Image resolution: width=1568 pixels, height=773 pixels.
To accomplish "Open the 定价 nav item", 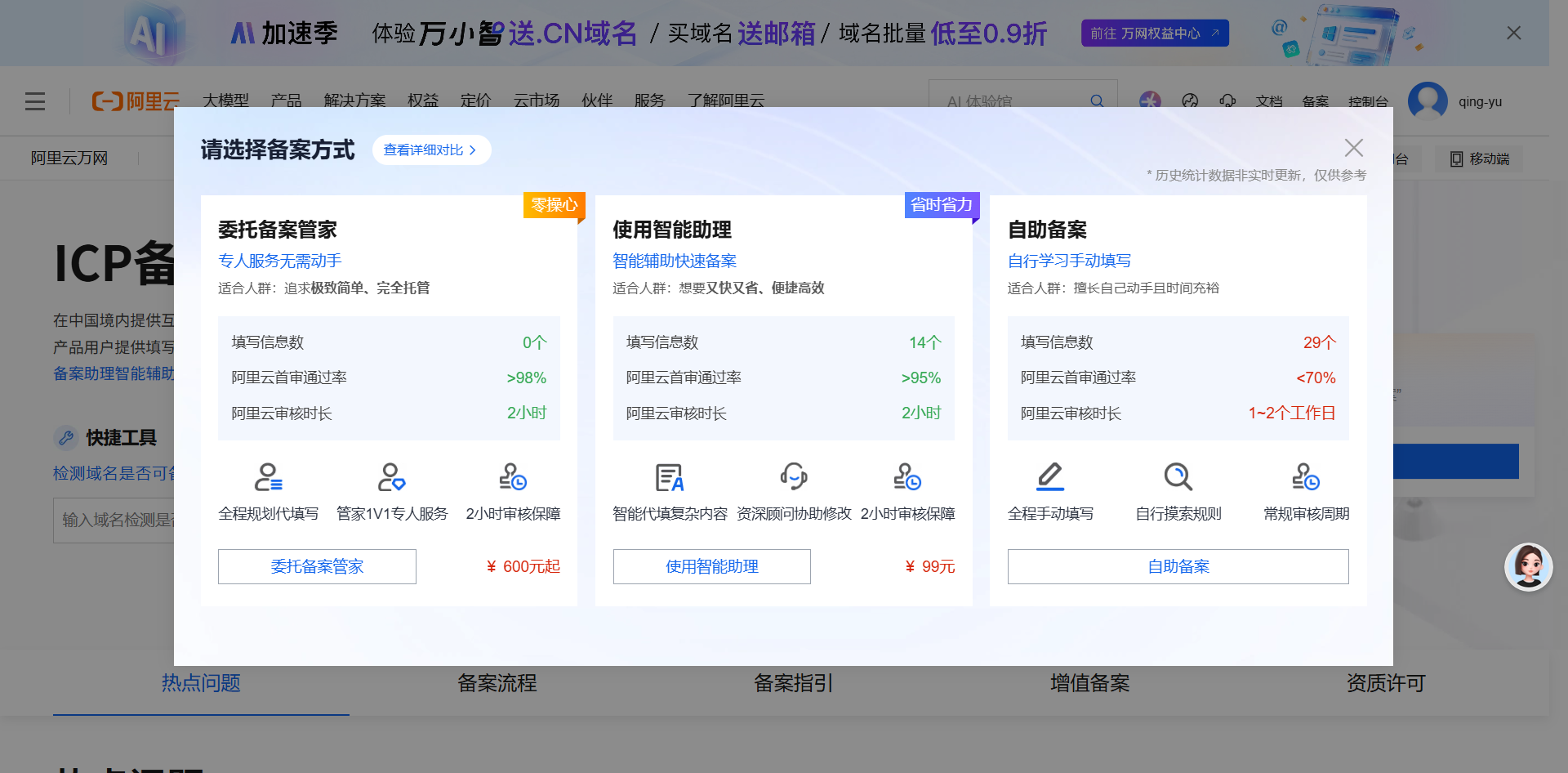I will [476, 101].
